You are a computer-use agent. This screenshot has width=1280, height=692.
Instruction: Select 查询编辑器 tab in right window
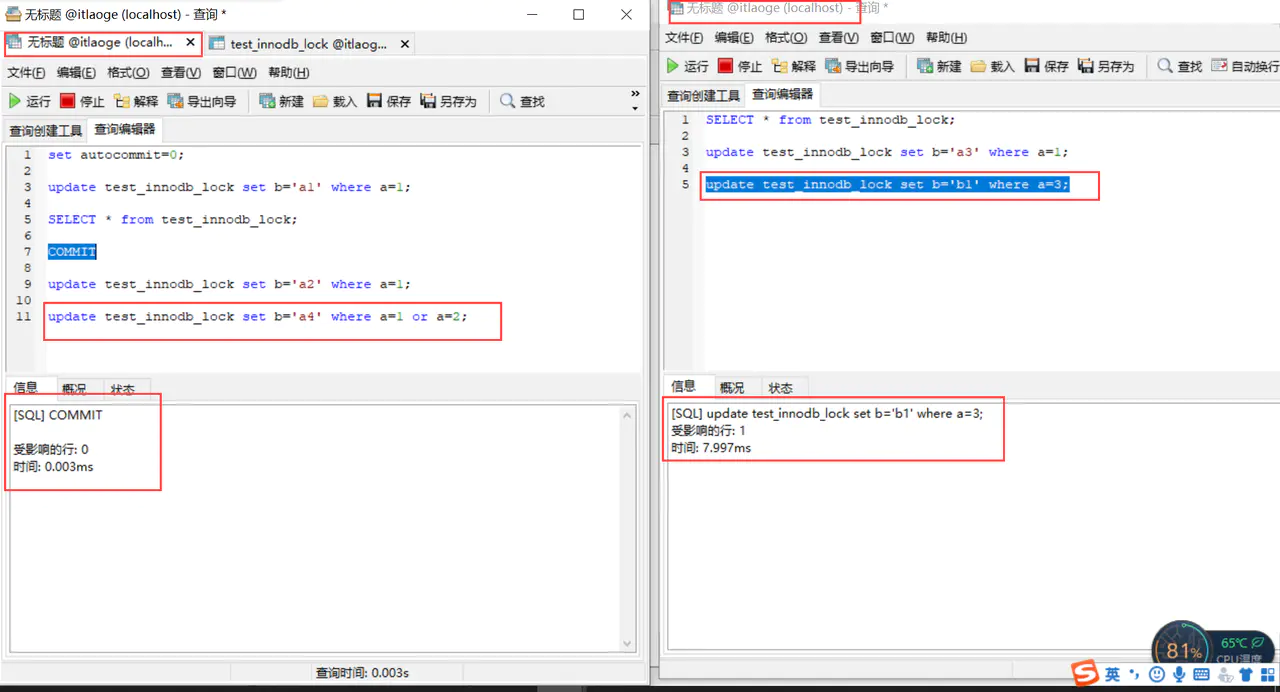(783, 95)
